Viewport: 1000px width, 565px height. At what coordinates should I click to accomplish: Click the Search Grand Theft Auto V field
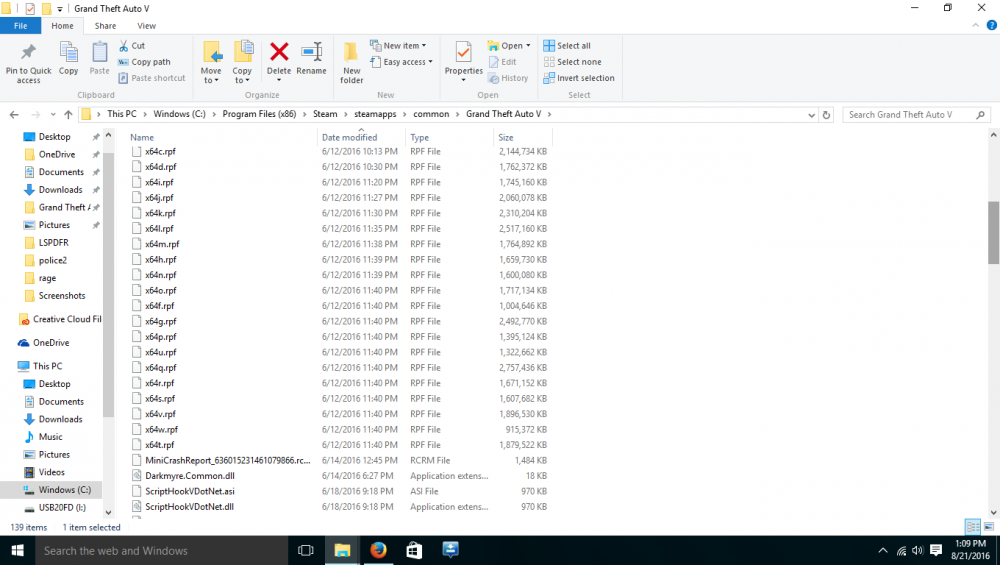tap(908, 115)
